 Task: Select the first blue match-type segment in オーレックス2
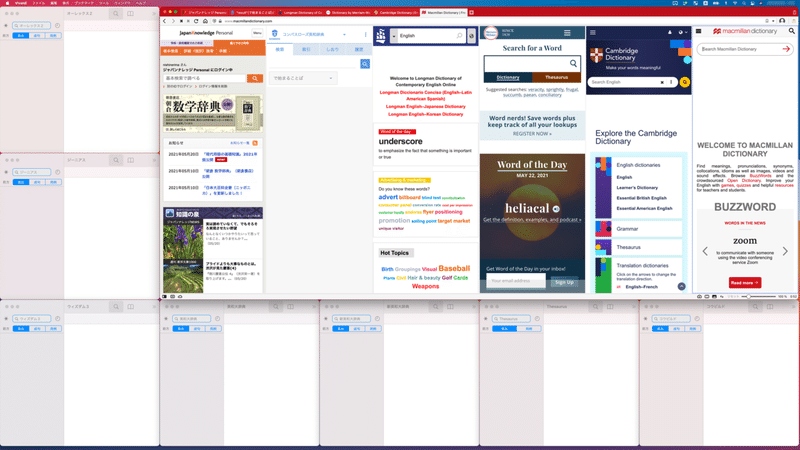20,36
